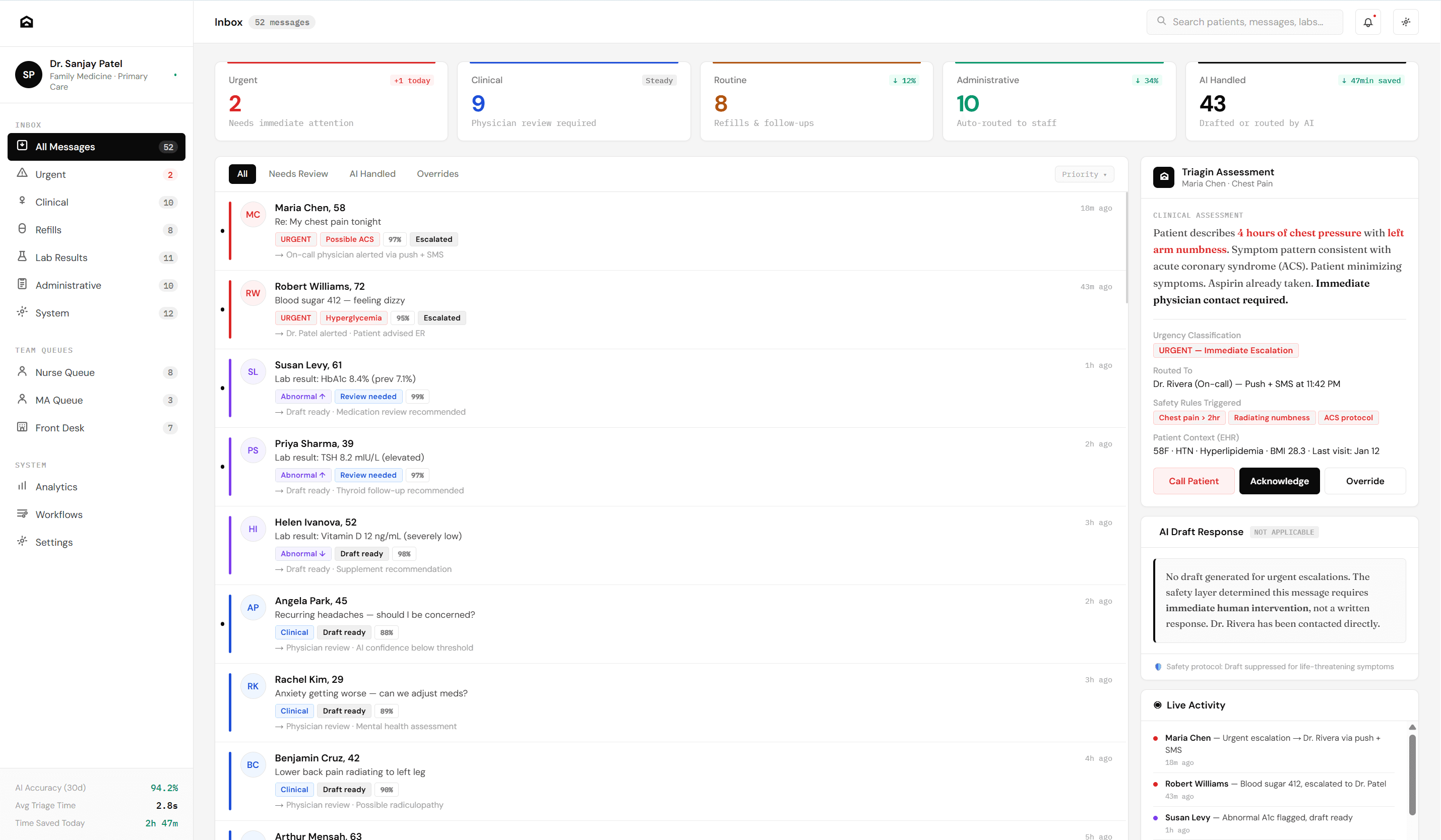Click the Acknowledge button
Image resolution: width=1441 pixels, height=840 pixels.
tap(1279, 481)
